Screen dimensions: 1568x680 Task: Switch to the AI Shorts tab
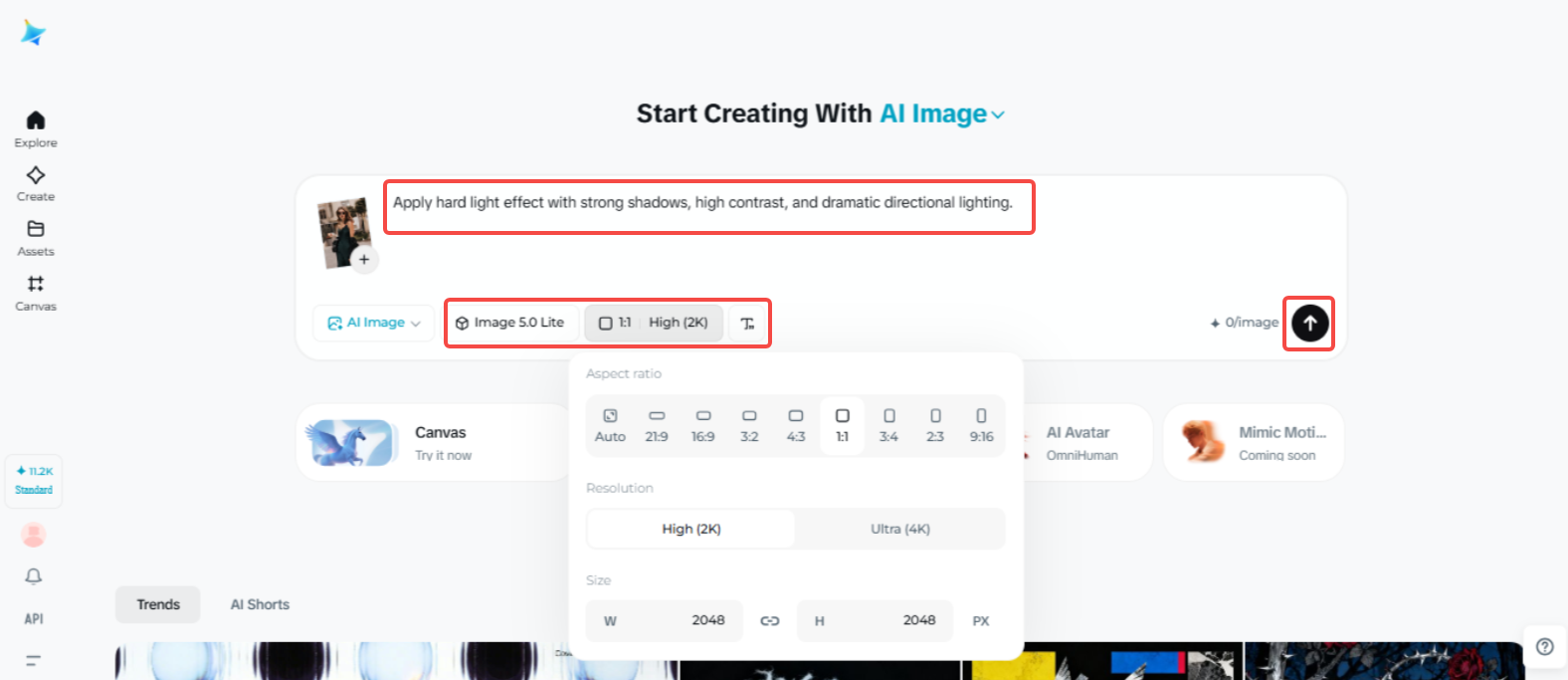pyautogui.click(x=260, y=604)
